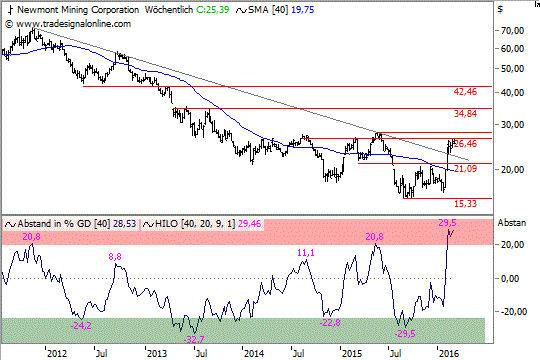Click the 11,1 indicator peak label

pos(306,253)
